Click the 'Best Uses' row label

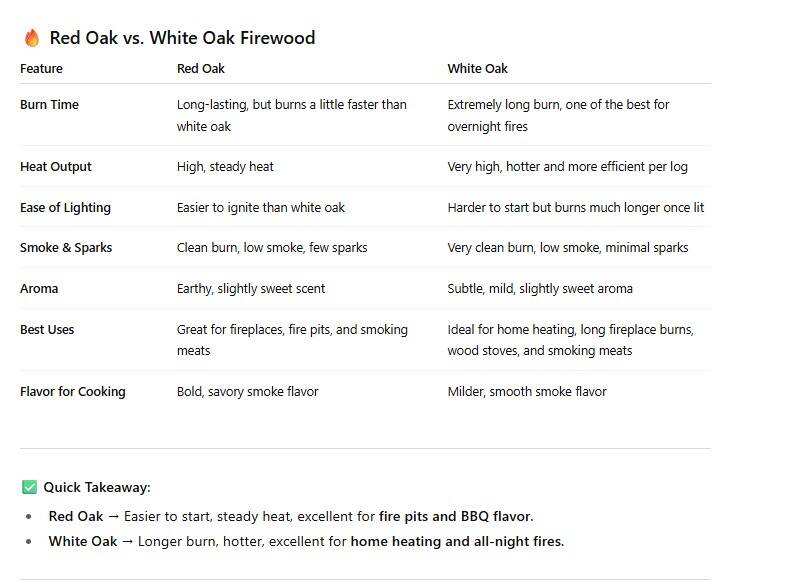(x=47, y=330)
